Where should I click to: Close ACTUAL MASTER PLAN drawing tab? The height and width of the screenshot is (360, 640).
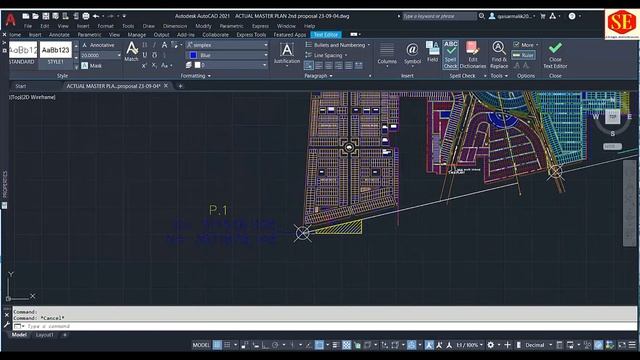[x=166, y=86]
